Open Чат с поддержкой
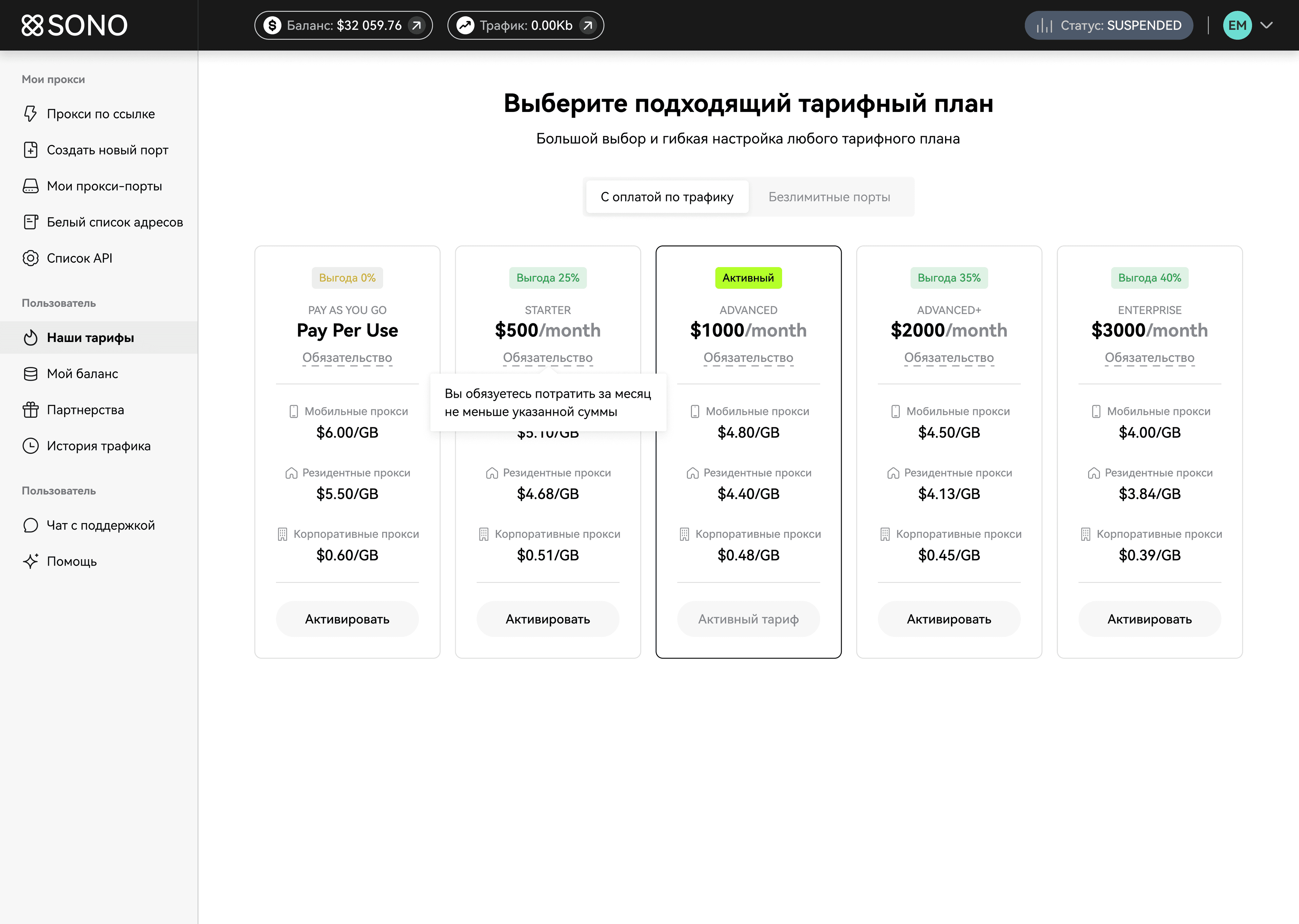This screenshot has height=924, width=1299. tap(100, 525)
